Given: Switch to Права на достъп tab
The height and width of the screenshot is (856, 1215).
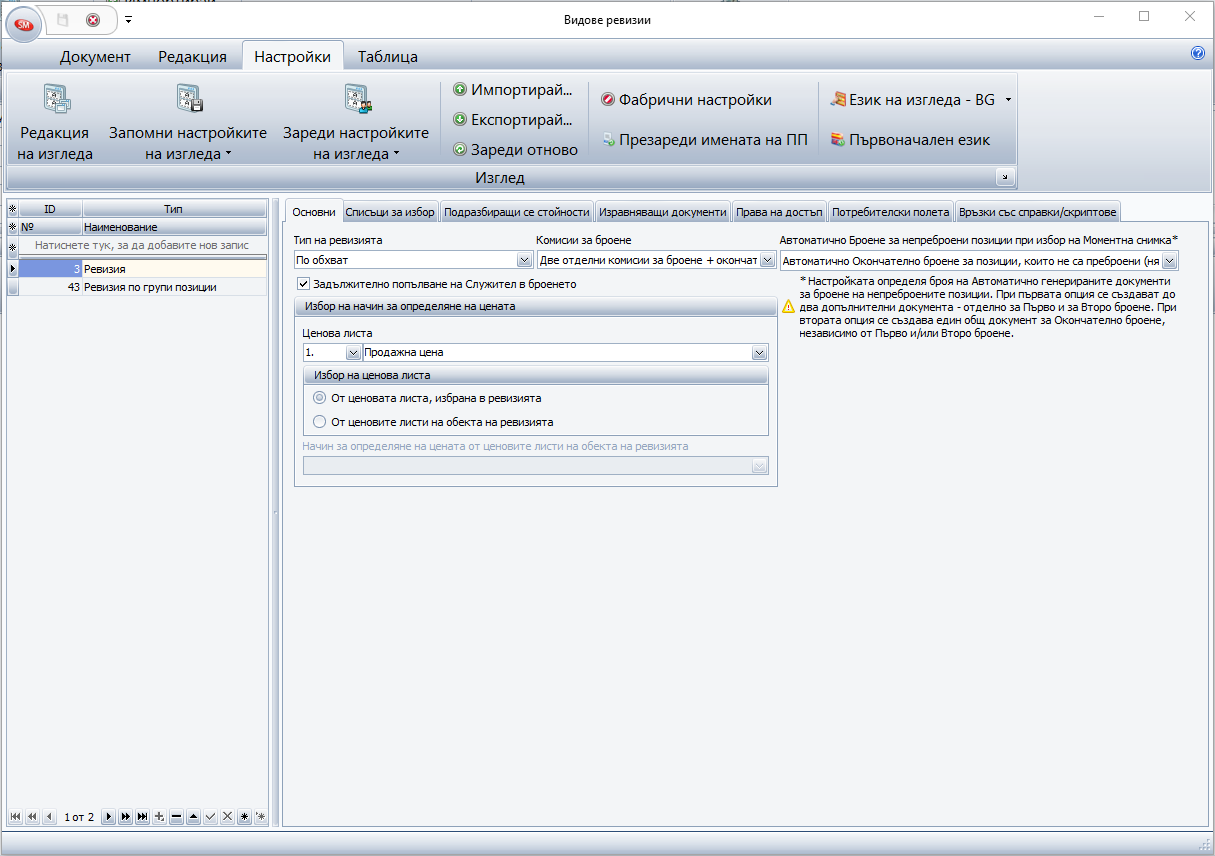Looking at the screenshot, I should tap(779, 212).
